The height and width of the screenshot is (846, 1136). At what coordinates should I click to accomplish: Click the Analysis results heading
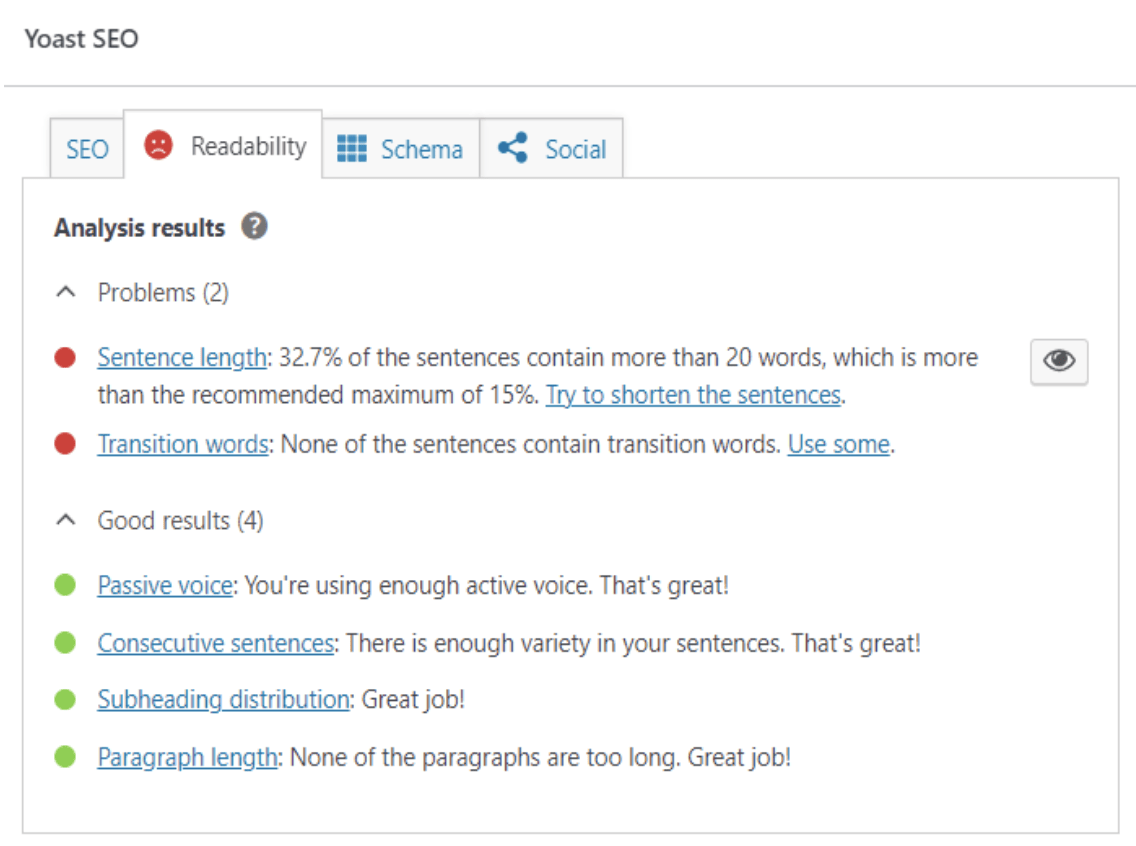click(140, 227)
